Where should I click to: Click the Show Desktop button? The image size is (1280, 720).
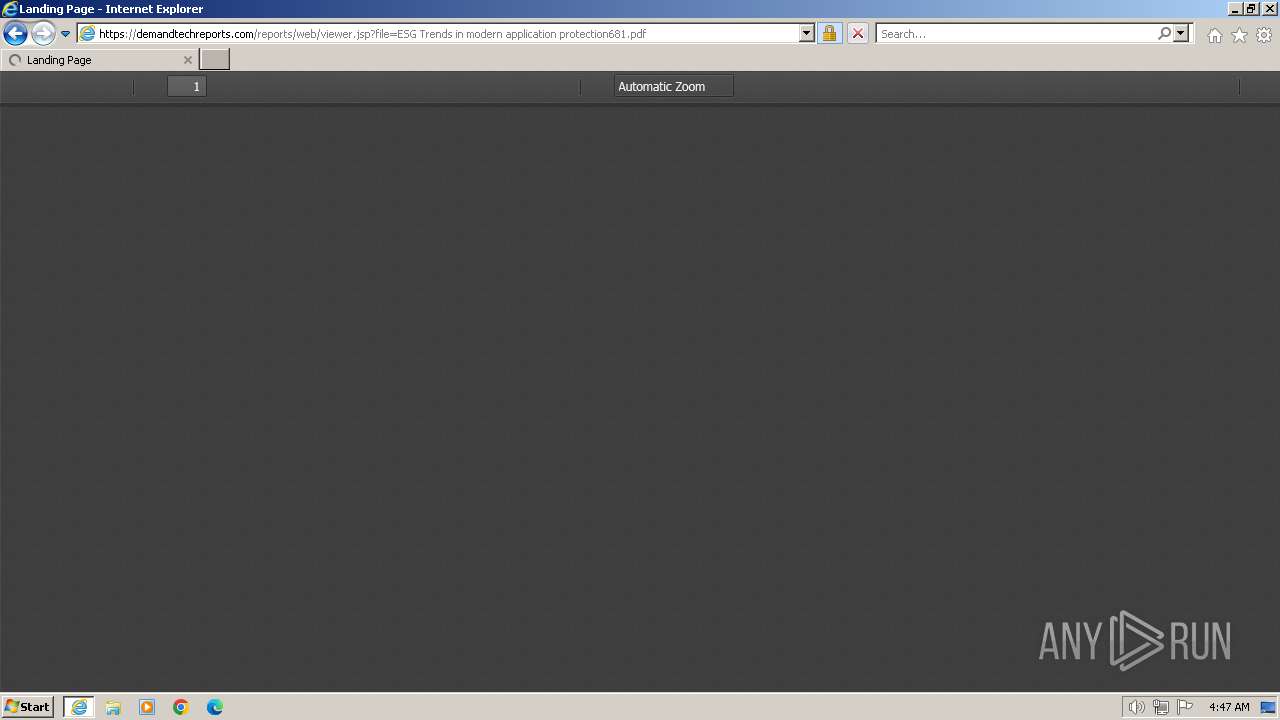1268,707
